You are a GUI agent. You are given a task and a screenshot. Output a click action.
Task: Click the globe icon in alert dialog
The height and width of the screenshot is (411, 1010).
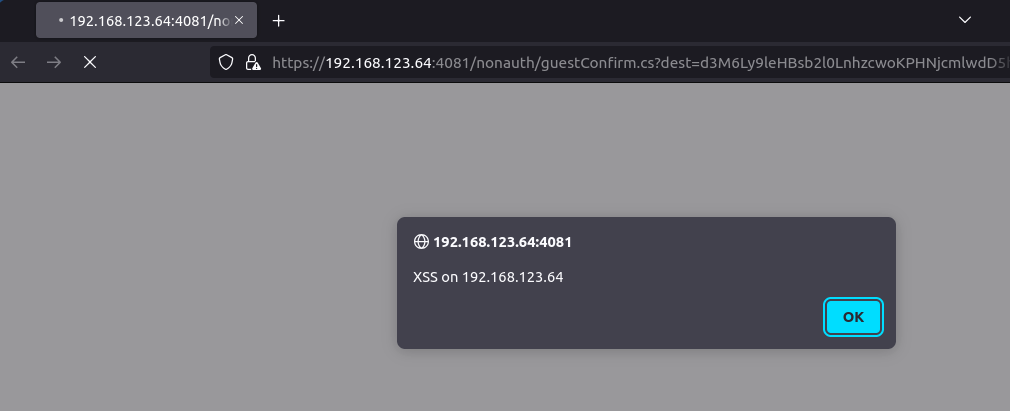[x=421, y=242]
